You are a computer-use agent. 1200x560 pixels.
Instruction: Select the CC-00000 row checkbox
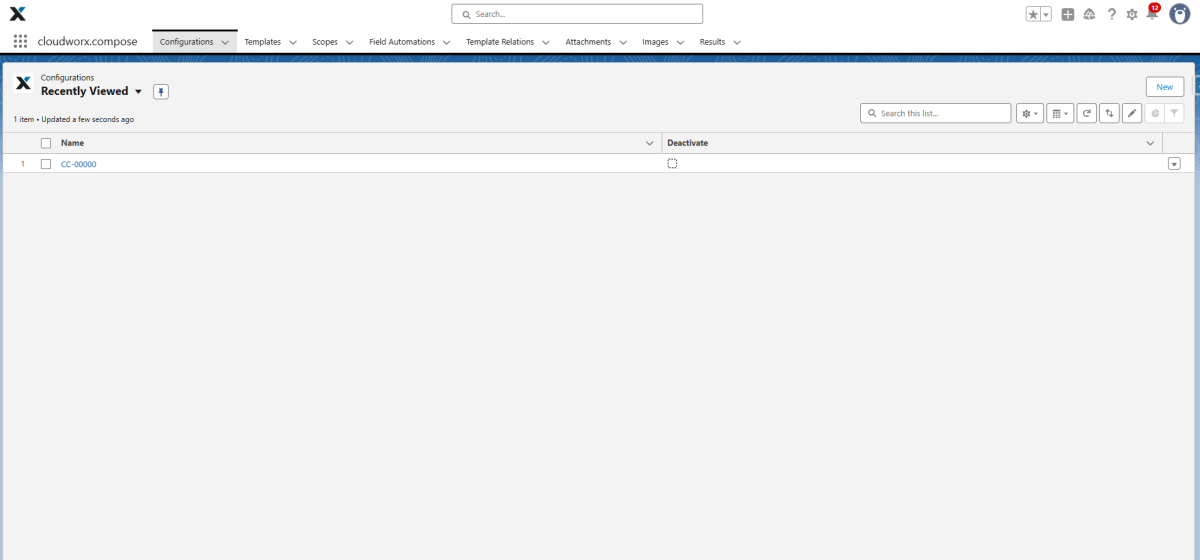tap(46, 164)
